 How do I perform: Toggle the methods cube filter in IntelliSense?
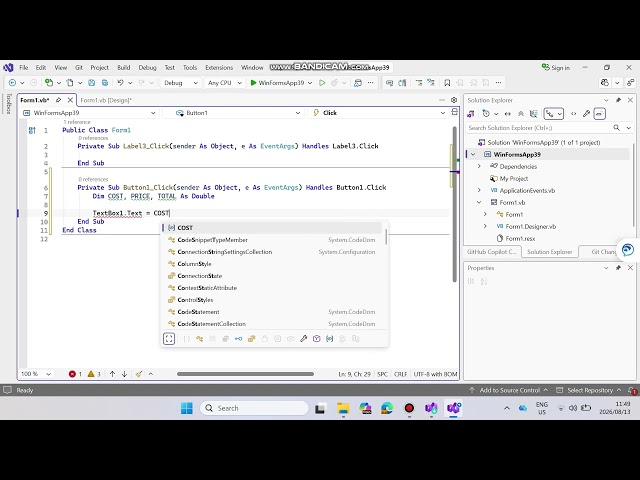pos(316,338)
